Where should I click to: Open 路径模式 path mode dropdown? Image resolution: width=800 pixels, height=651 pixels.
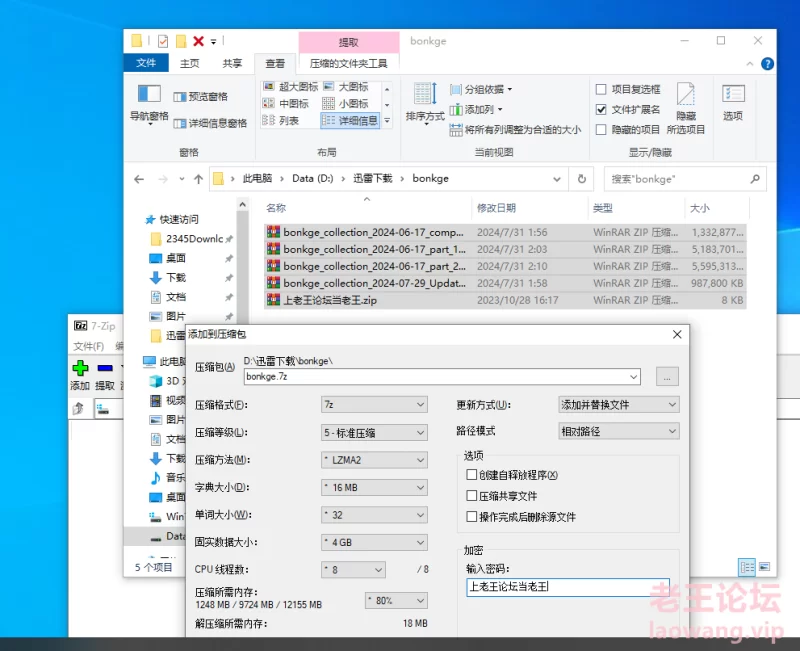pyautogui.click(x=619, y=431)
